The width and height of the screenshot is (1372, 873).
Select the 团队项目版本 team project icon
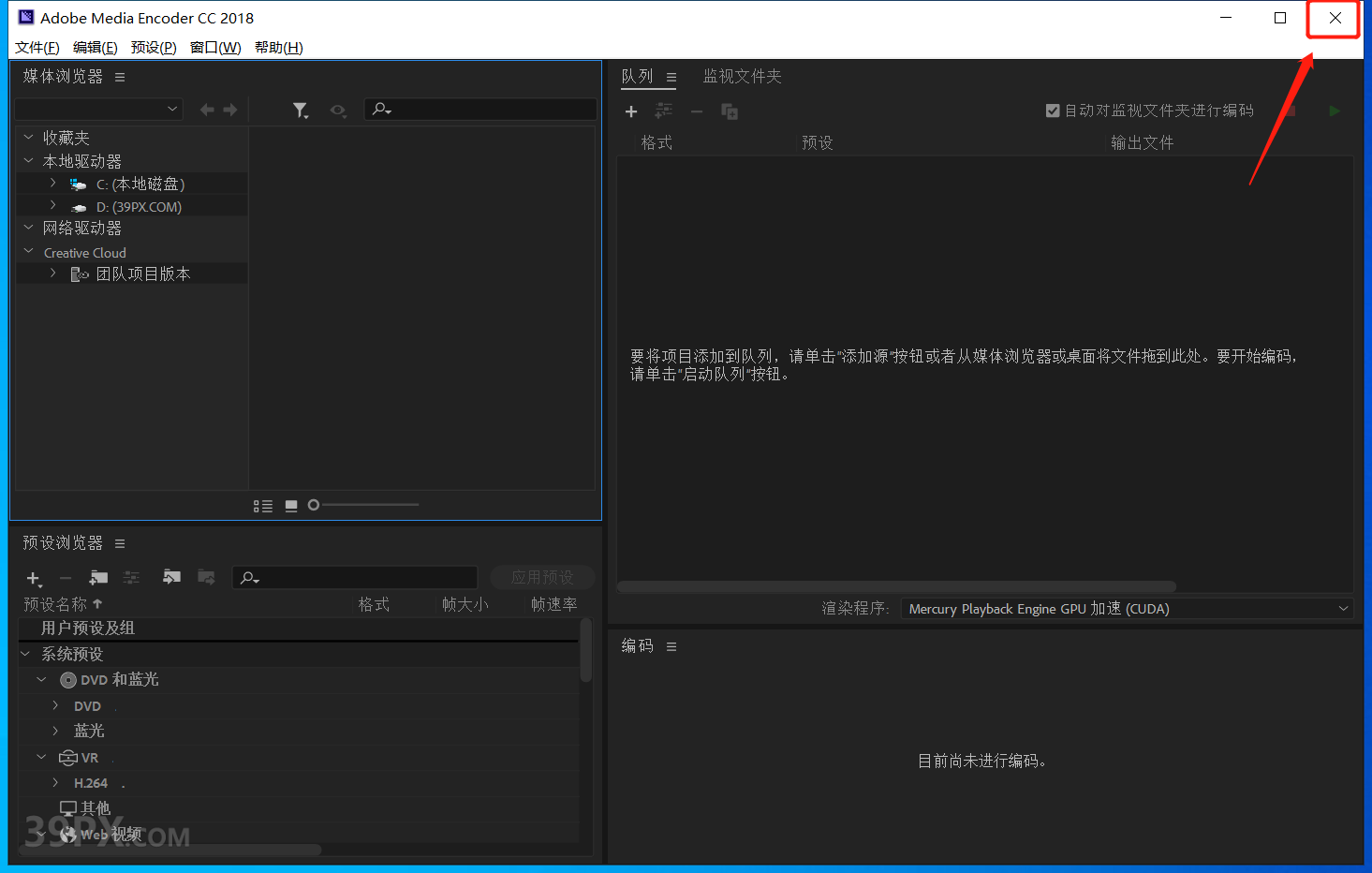point(80,274)
